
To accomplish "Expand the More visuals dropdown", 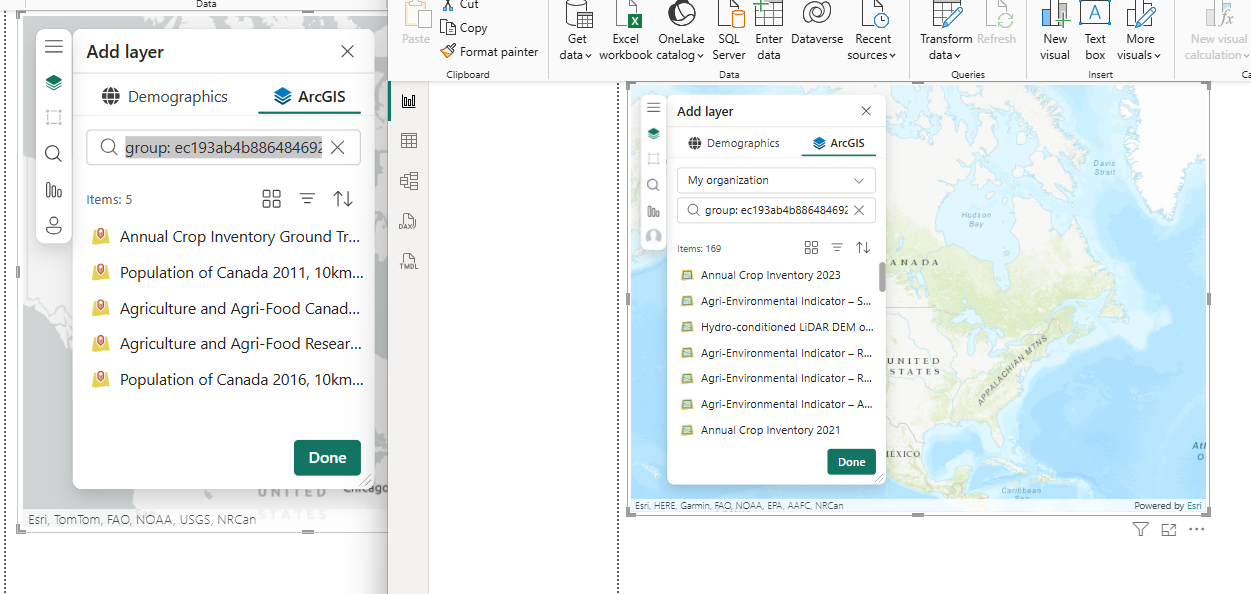I will pyautogui.click(x=1140, y=55).
